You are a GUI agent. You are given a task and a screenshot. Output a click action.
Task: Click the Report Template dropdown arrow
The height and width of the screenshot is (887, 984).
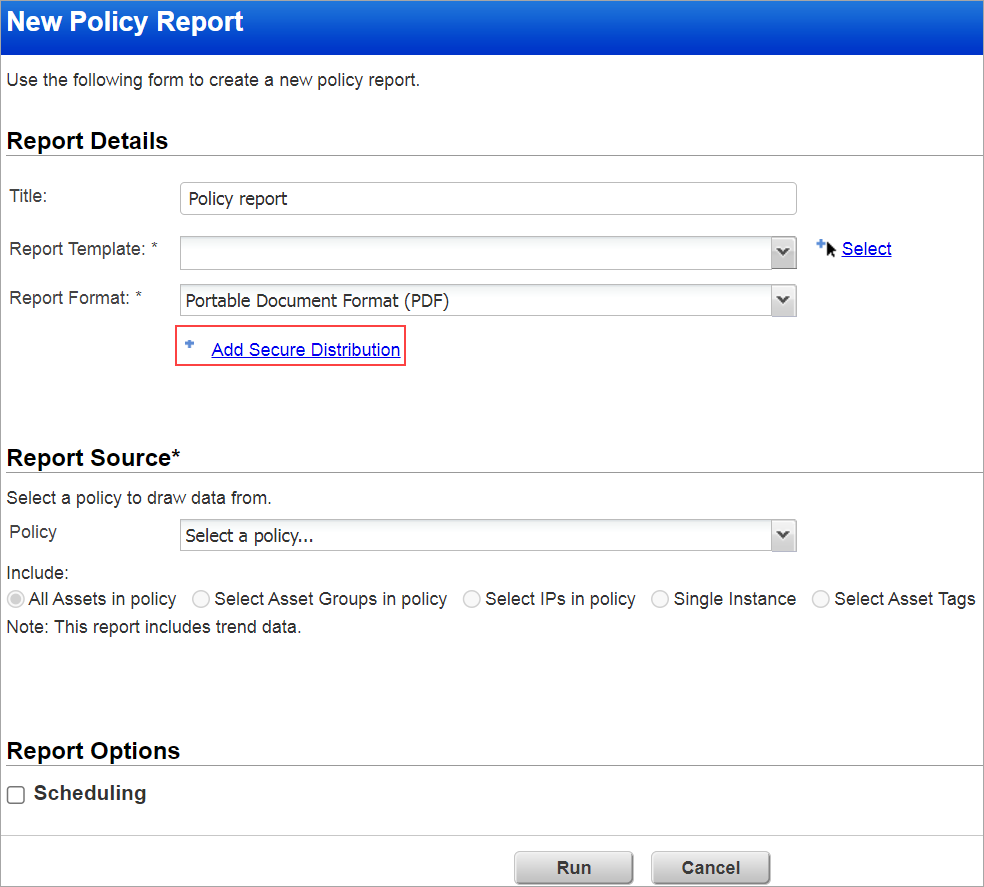click(x=783, y=252)
